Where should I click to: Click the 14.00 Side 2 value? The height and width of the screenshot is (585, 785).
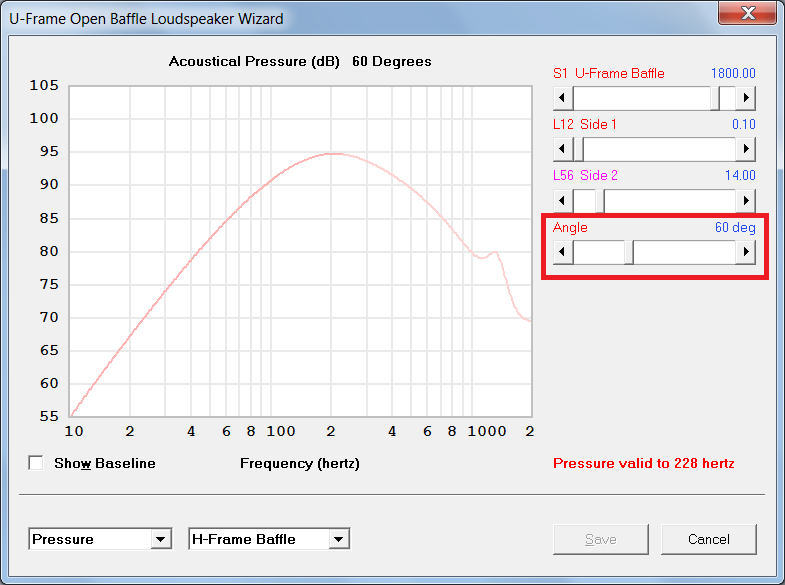click(x=740, y=176)
